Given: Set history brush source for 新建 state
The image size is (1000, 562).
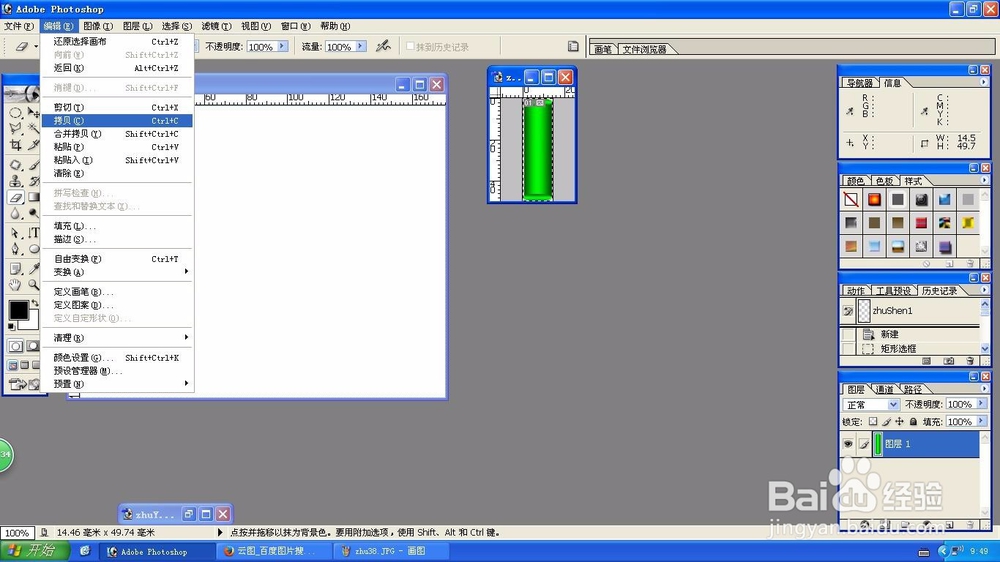Looking at the screenshot, I should coord(848,334).
